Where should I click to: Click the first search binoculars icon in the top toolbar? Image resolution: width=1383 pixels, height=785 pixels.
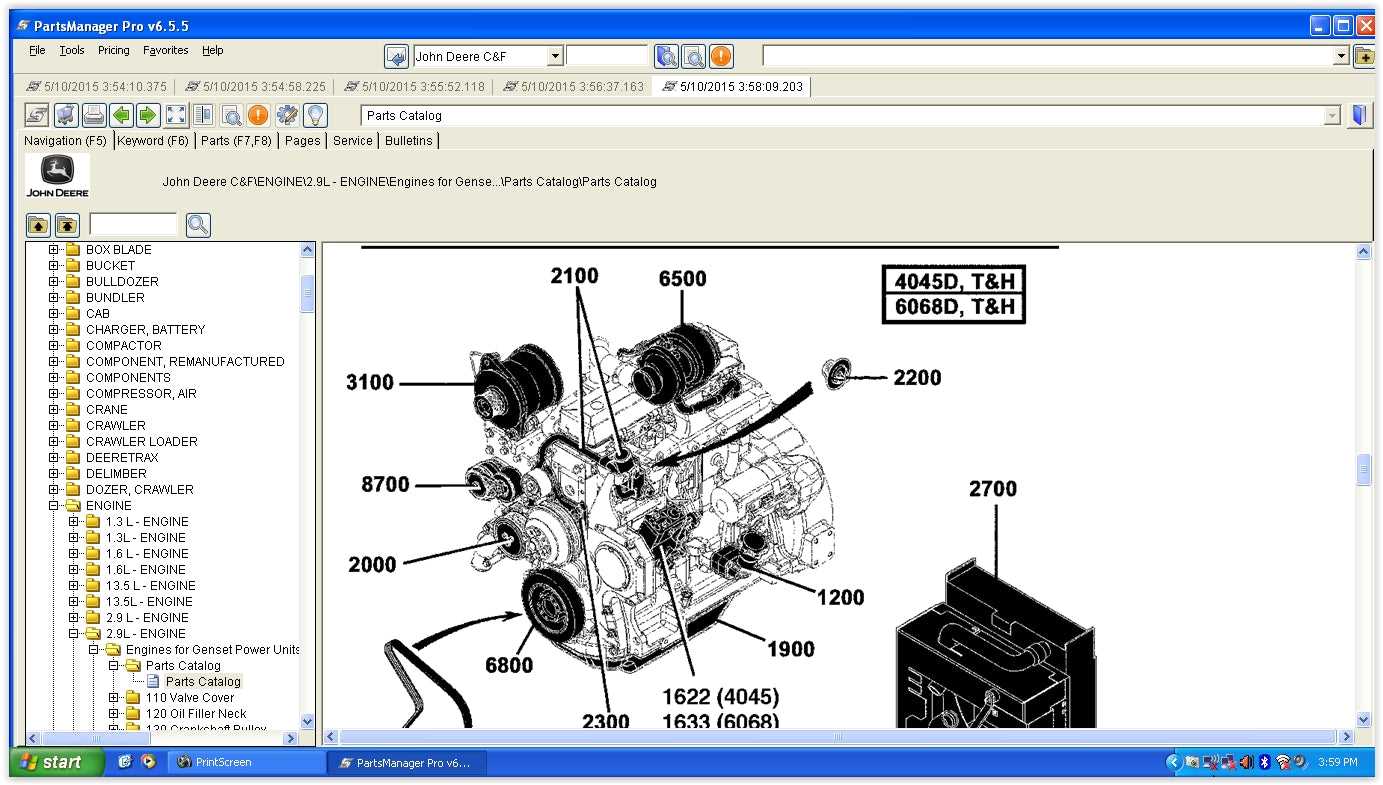[x=666, y=56]
